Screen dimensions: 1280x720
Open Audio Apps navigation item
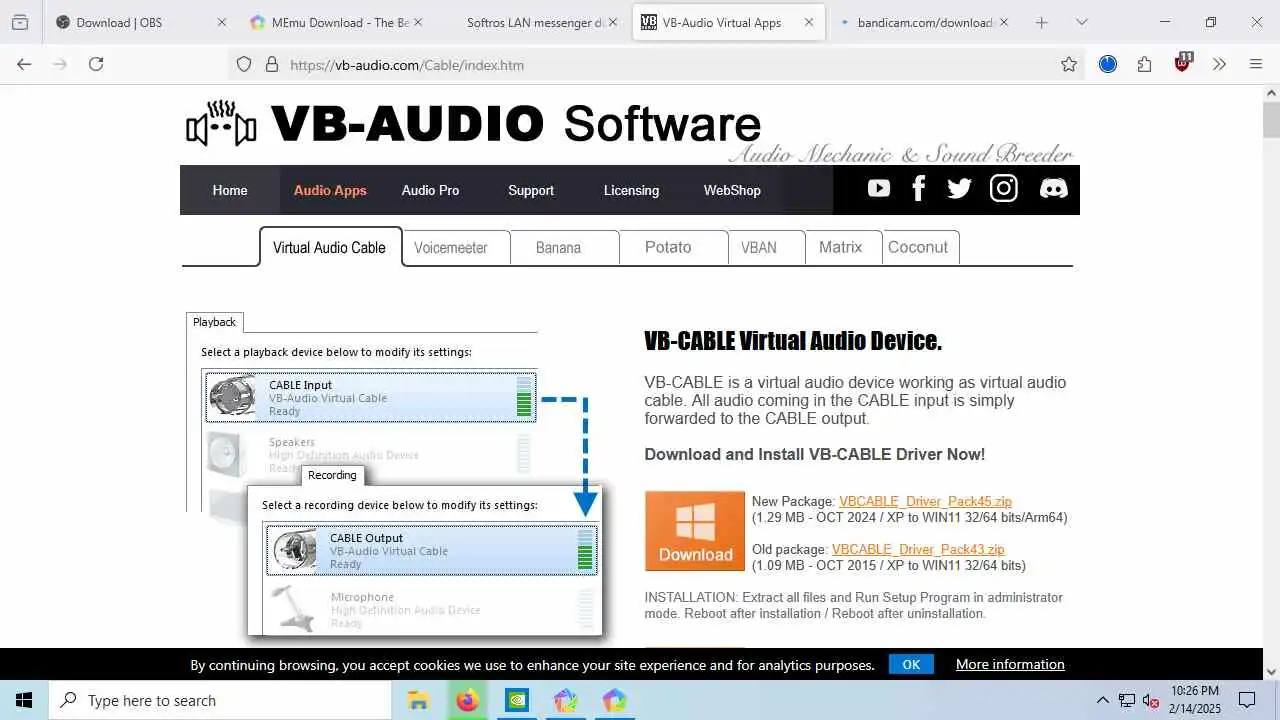330,190
